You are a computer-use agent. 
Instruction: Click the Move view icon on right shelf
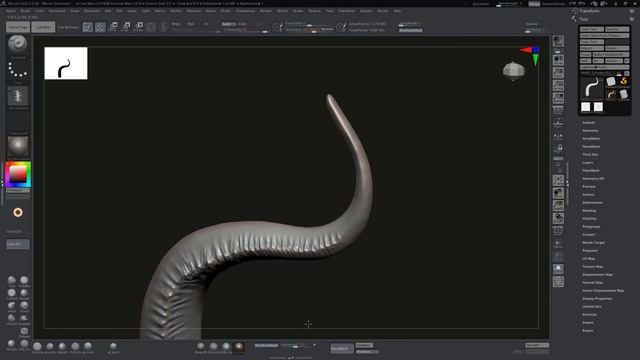coord(558,193)
